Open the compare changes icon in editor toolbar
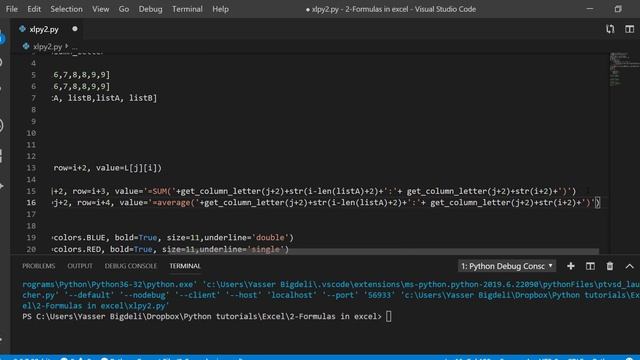This screenshot has width=640, height=360. (x=610, y=29)
